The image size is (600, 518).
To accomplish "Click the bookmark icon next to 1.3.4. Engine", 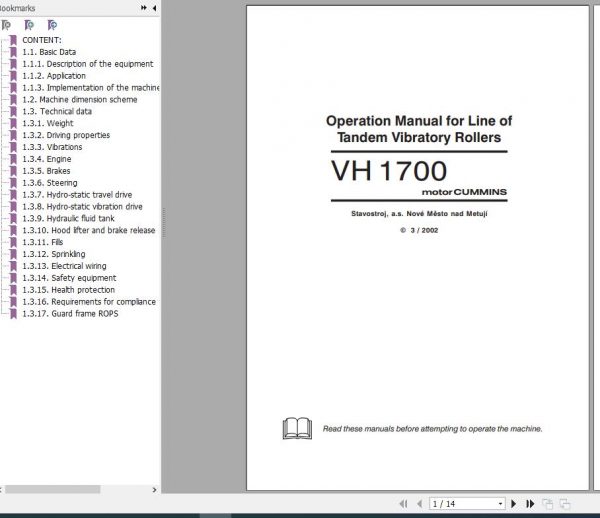I will (13, 159).
